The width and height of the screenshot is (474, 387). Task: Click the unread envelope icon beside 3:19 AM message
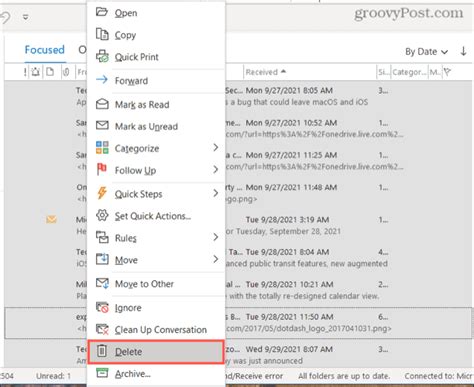(51, 219)
